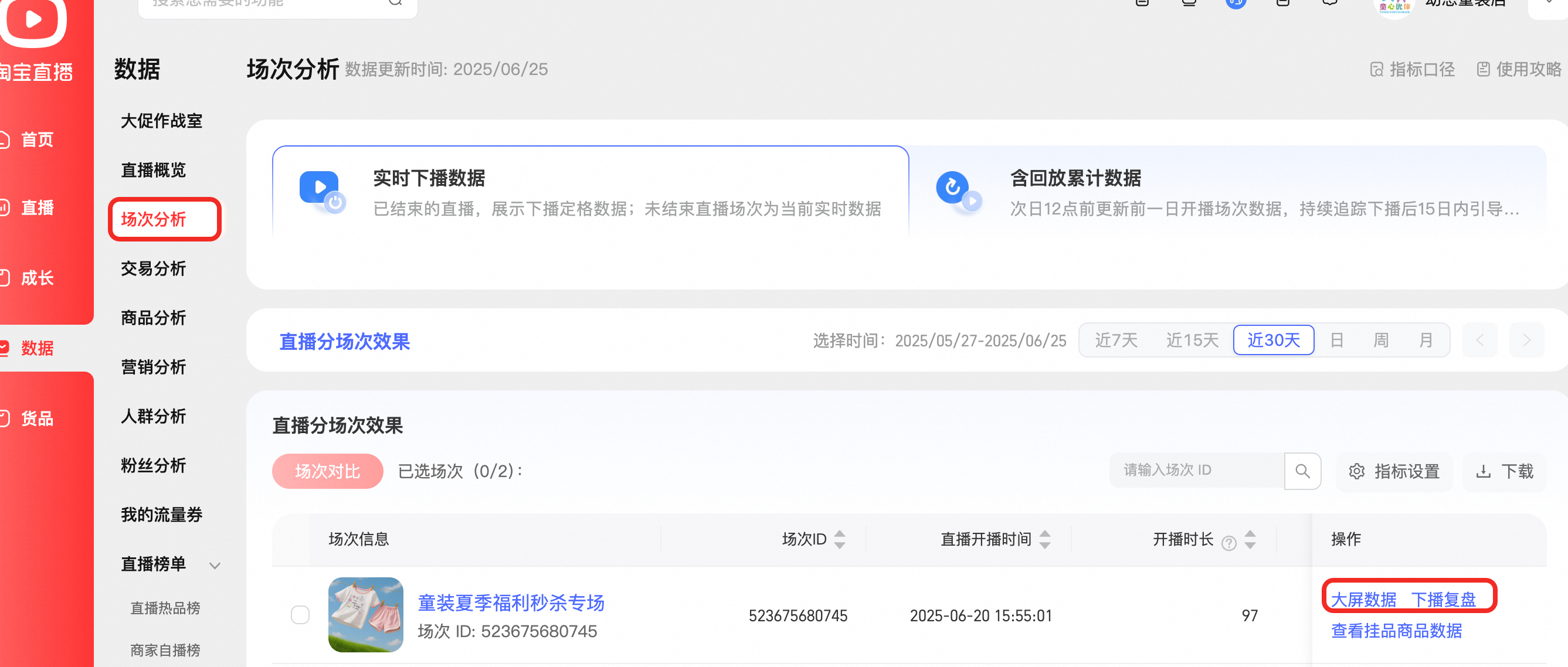
Task: Open the 使用攻略 guide
Action: 1518,69
